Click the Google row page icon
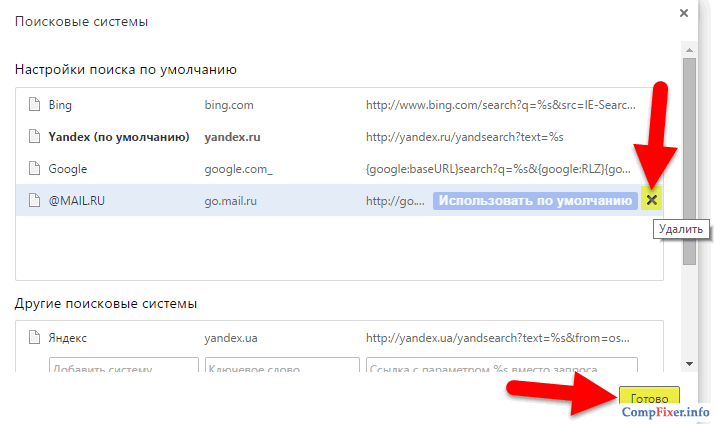The height and width of the screenshot is (424, 716). click(34, 168)
